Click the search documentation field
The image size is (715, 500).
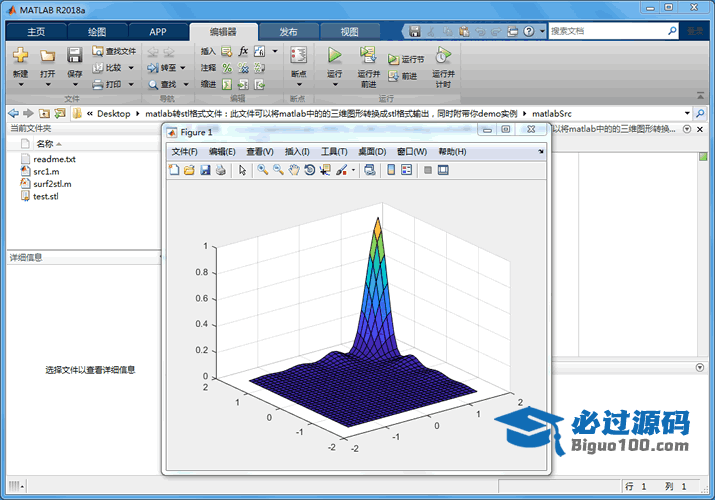pyautogui.click(x=608, y=31)
